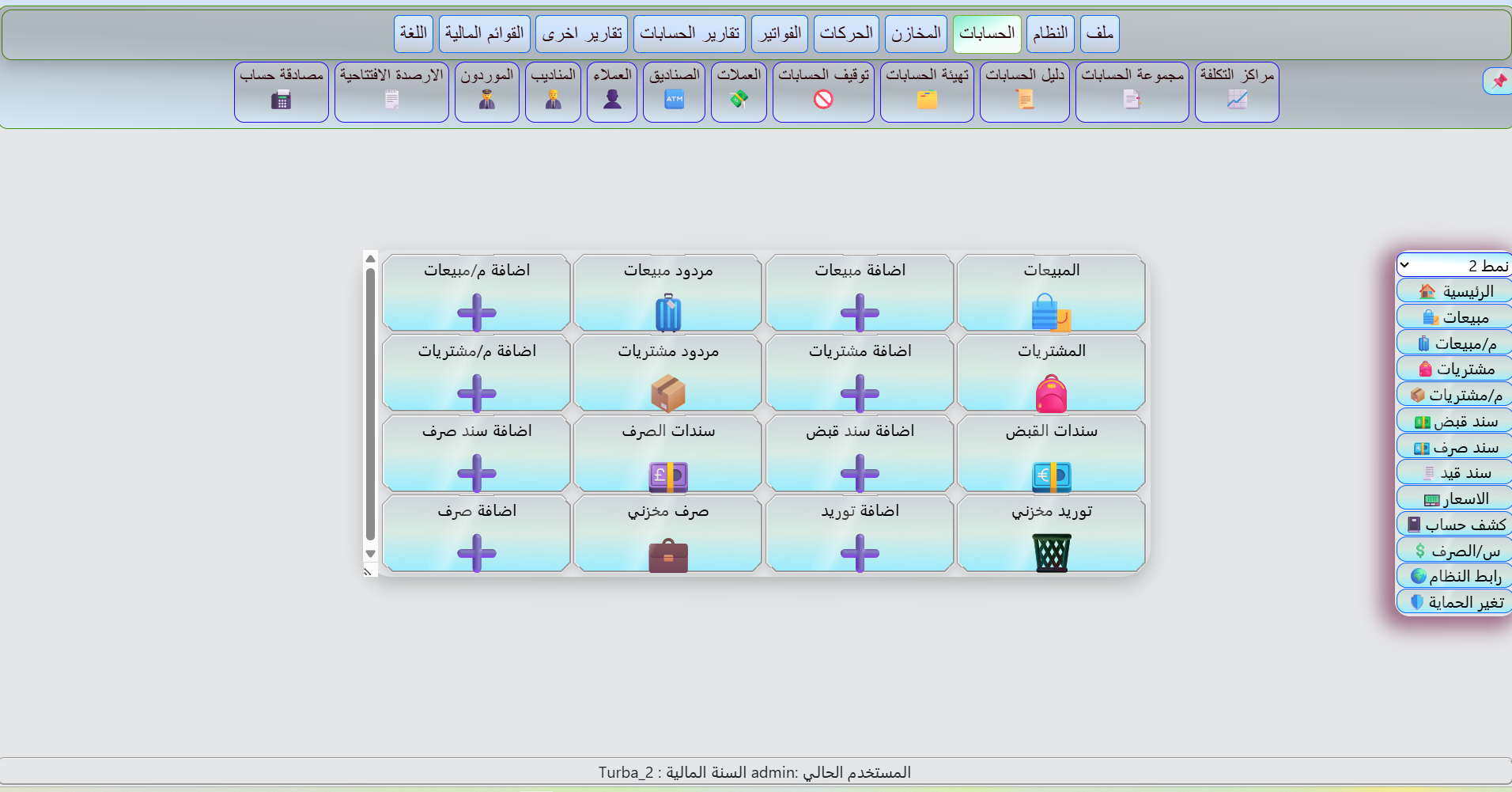This screenshot has height=792, width=1512.
Task: Open مردود مشتريات purchase returns tile
Action: click(668, 373)
